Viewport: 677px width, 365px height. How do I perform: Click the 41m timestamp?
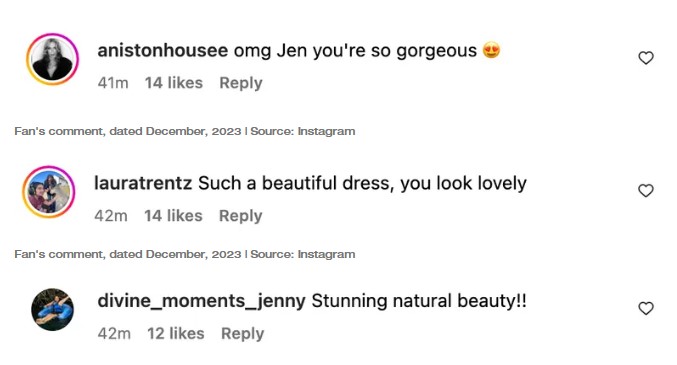tap(113, 83)
